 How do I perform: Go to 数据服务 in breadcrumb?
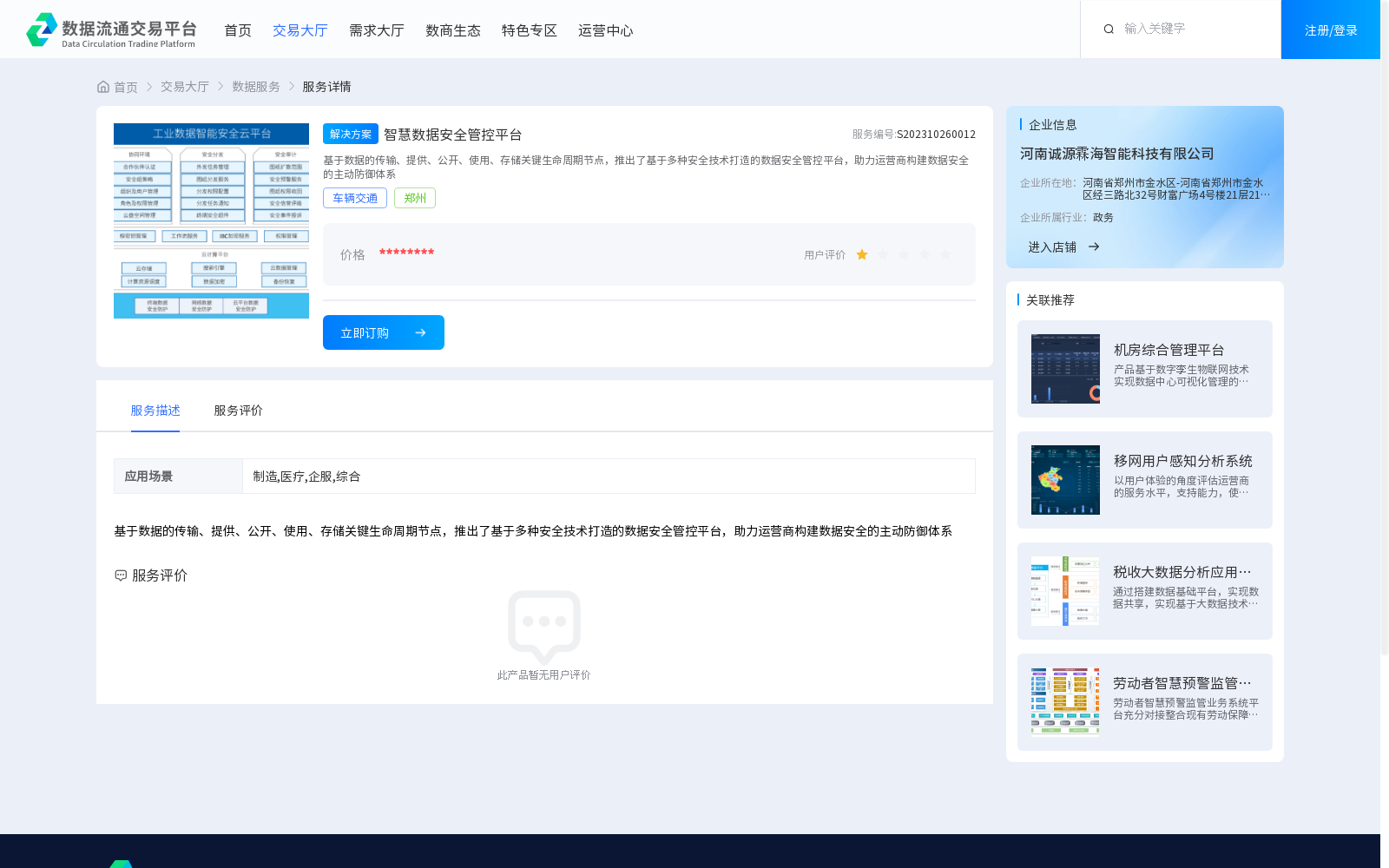pyautogui.click(x=256, y=87)
